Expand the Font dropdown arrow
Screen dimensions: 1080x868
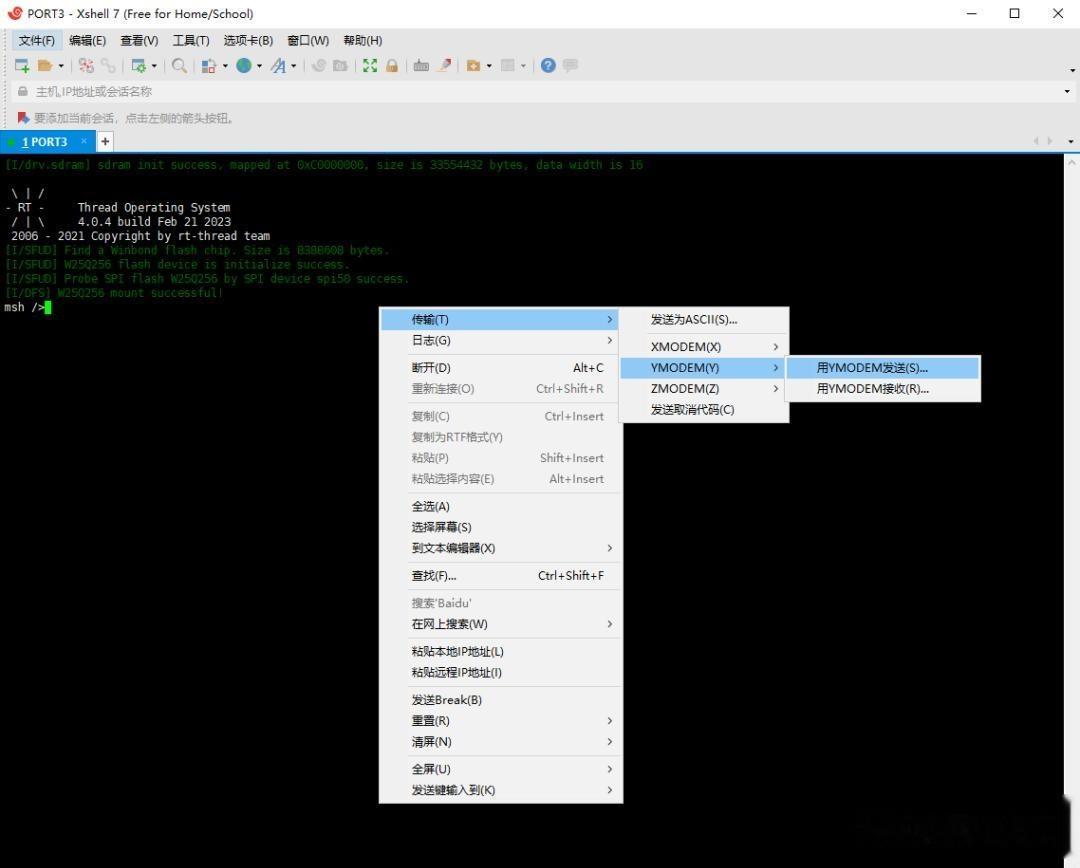293,66
